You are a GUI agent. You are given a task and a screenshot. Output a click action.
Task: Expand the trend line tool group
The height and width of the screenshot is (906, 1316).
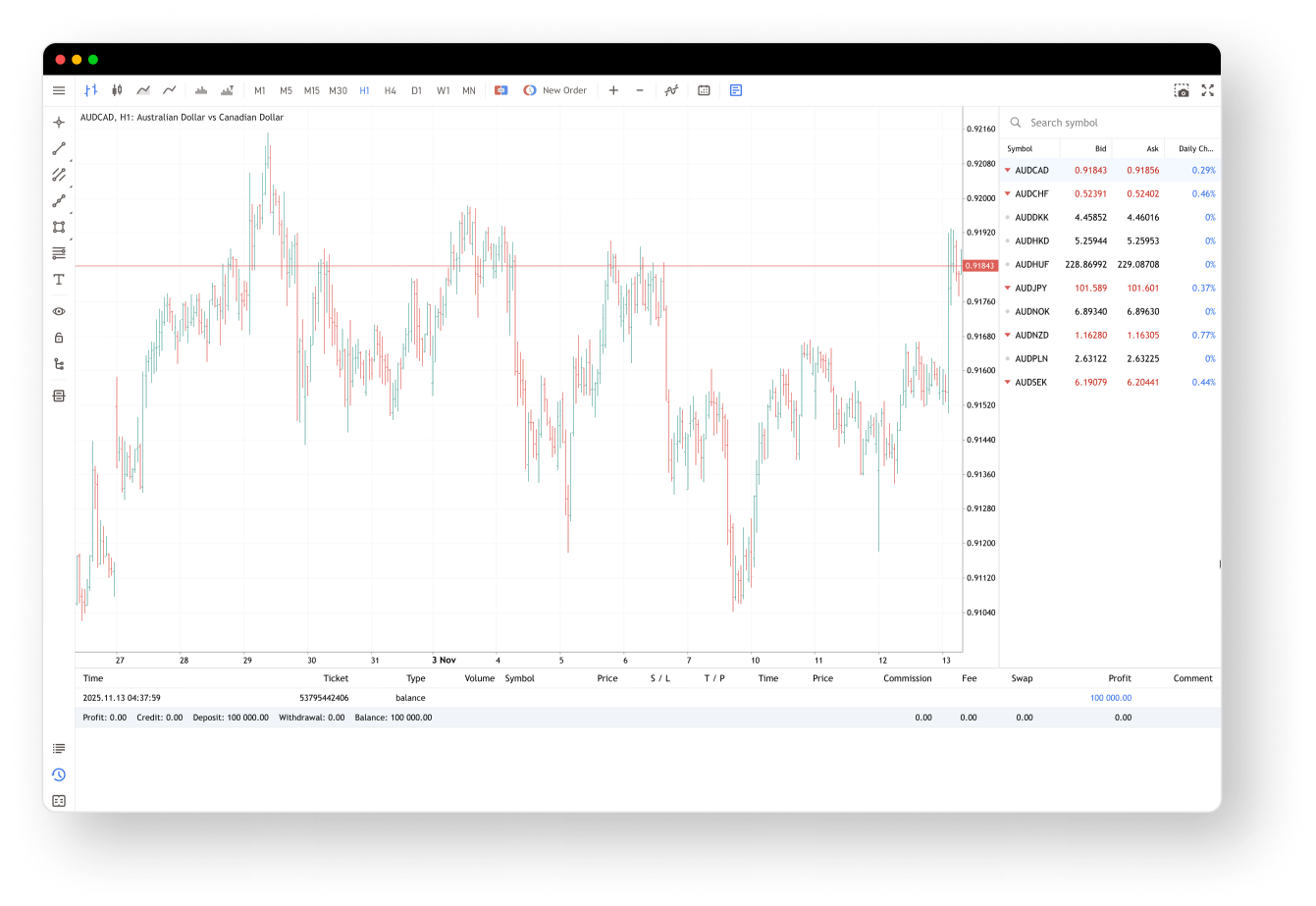59,149
